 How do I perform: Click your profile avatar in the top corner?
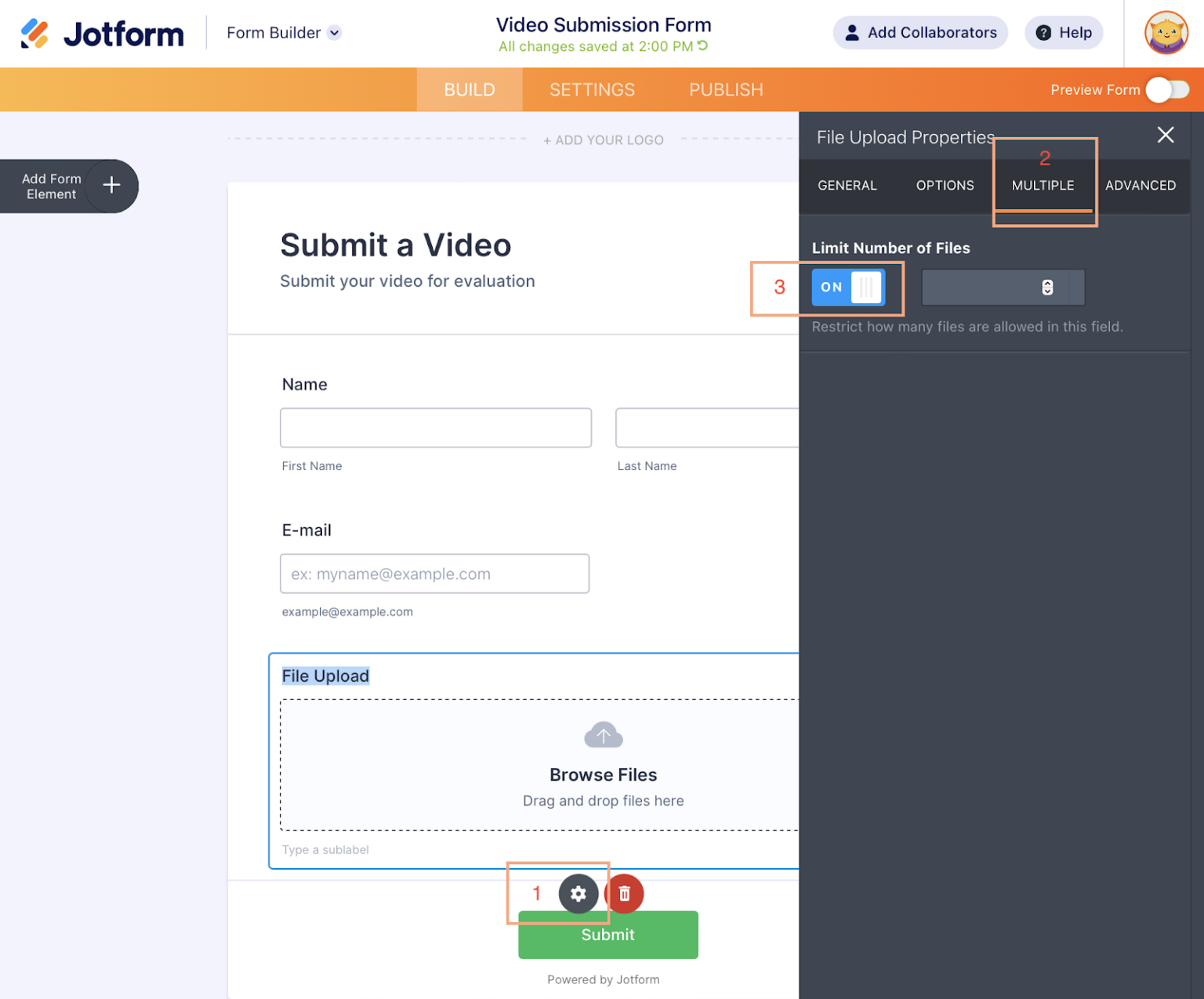tap(1166, 33)
